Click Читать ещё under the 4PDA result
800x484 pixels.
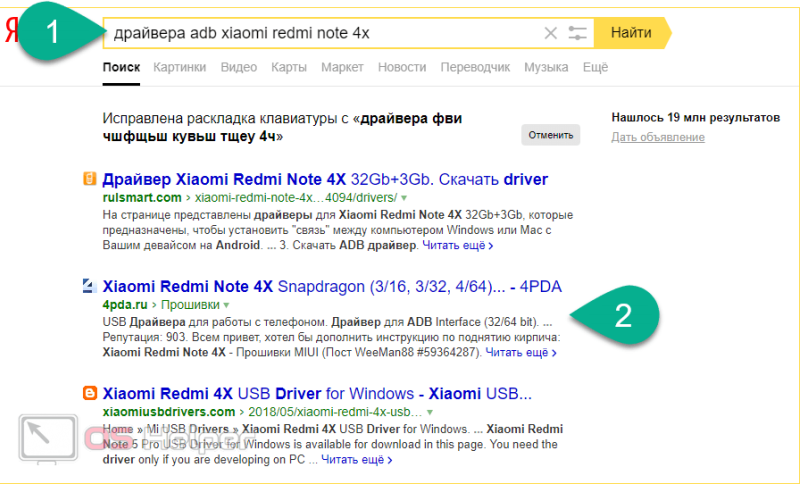click(521, 353)
